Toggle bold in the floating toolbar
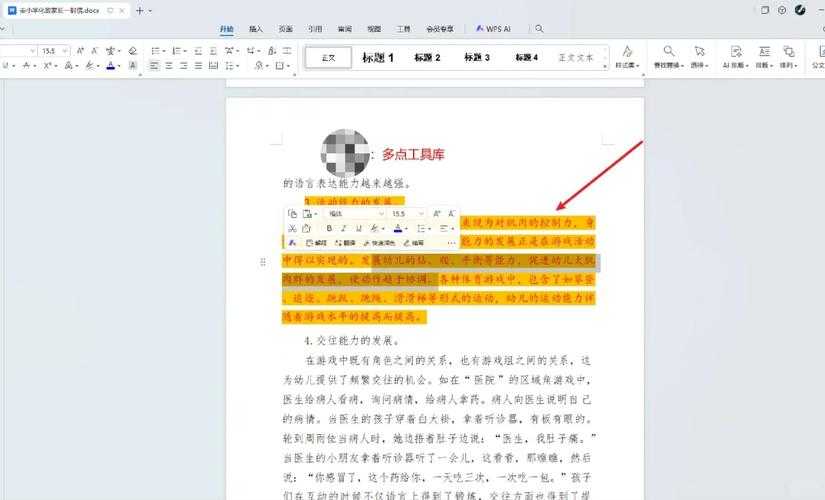The width and height of the screenshot is (825, 500). pos(329,228)
